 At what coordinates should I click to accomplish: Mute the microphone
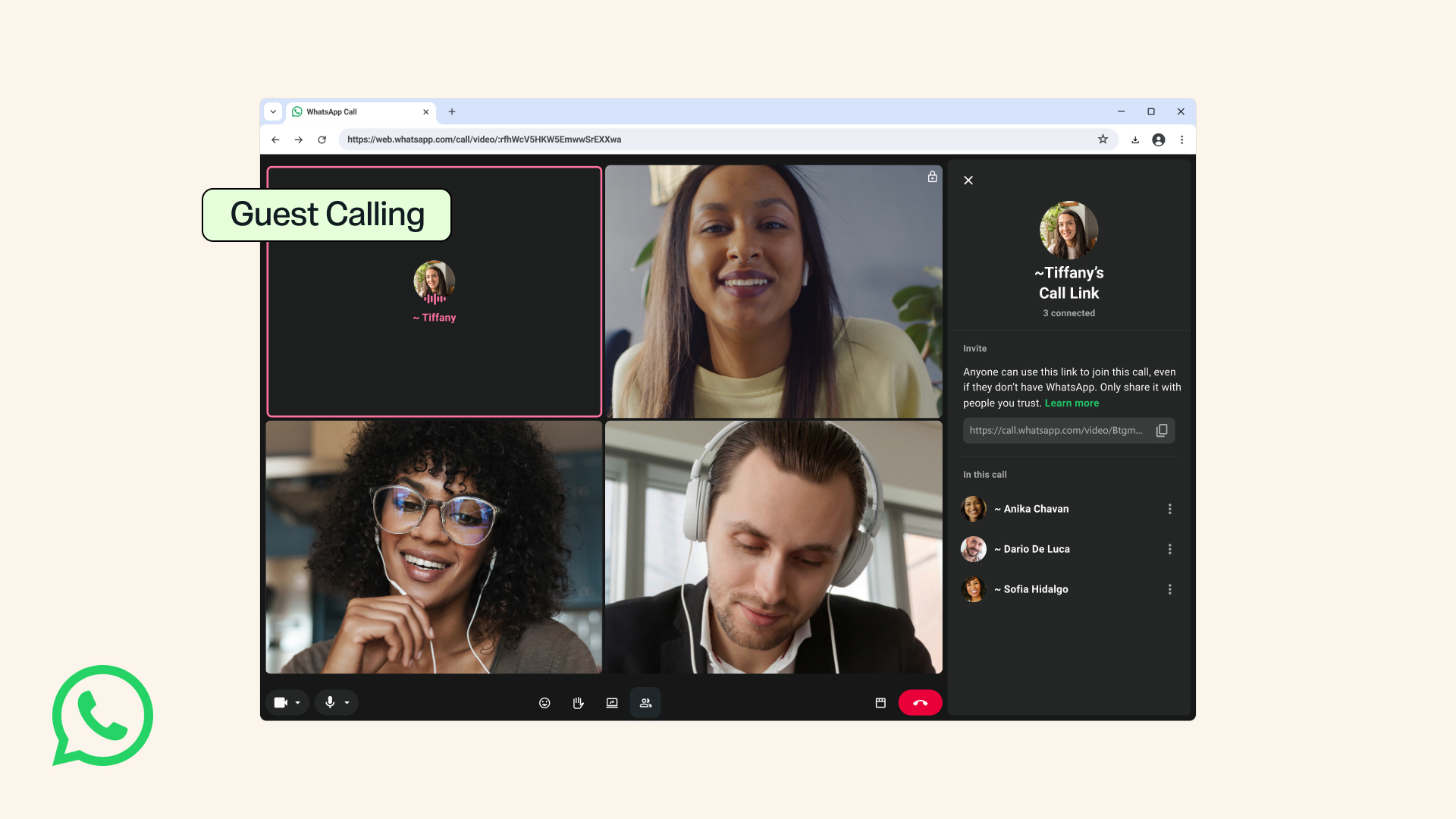(x=330, y=703)
